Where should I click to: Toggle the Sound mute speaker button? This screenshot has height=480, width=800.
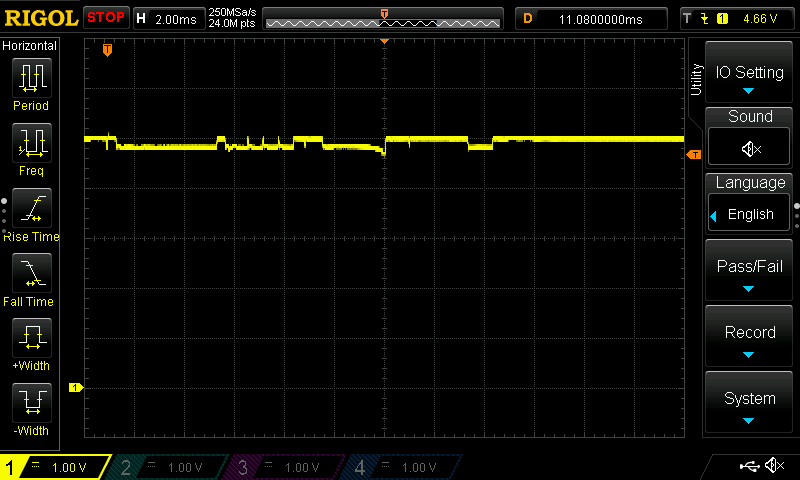click(x=750, y=148)
